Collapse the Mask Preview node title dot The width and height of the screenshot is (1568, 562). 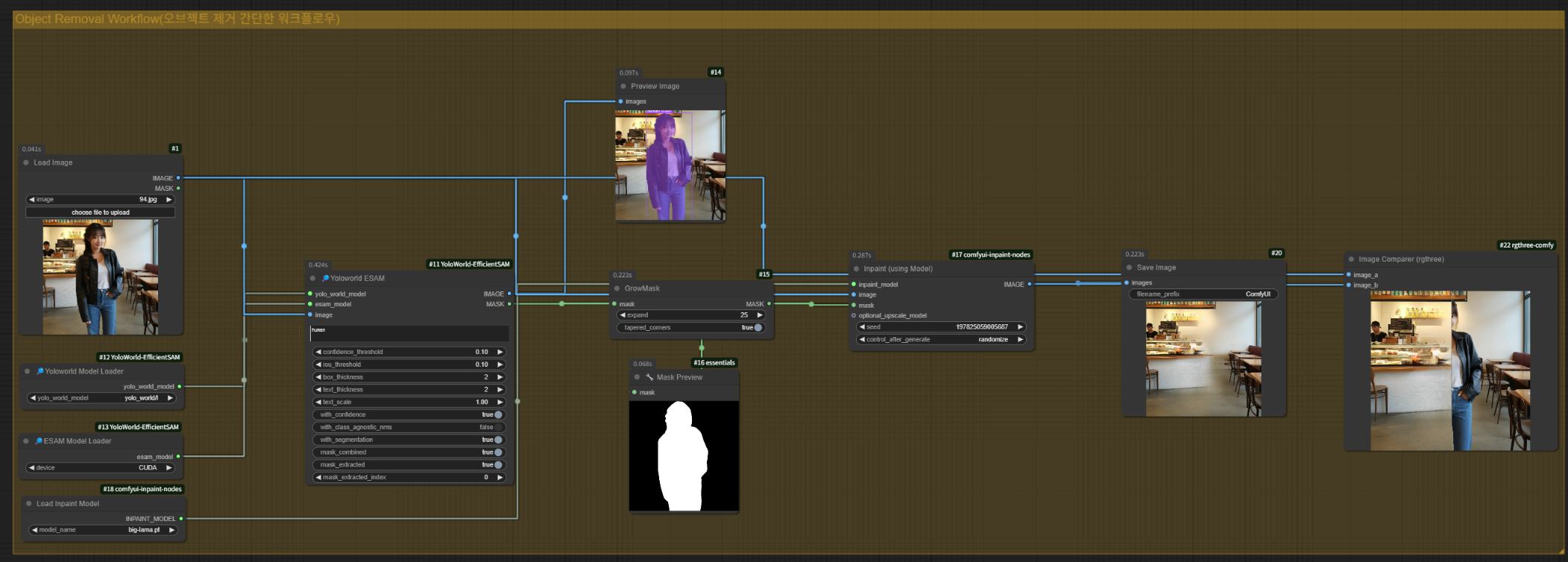(x=637, y=377)
